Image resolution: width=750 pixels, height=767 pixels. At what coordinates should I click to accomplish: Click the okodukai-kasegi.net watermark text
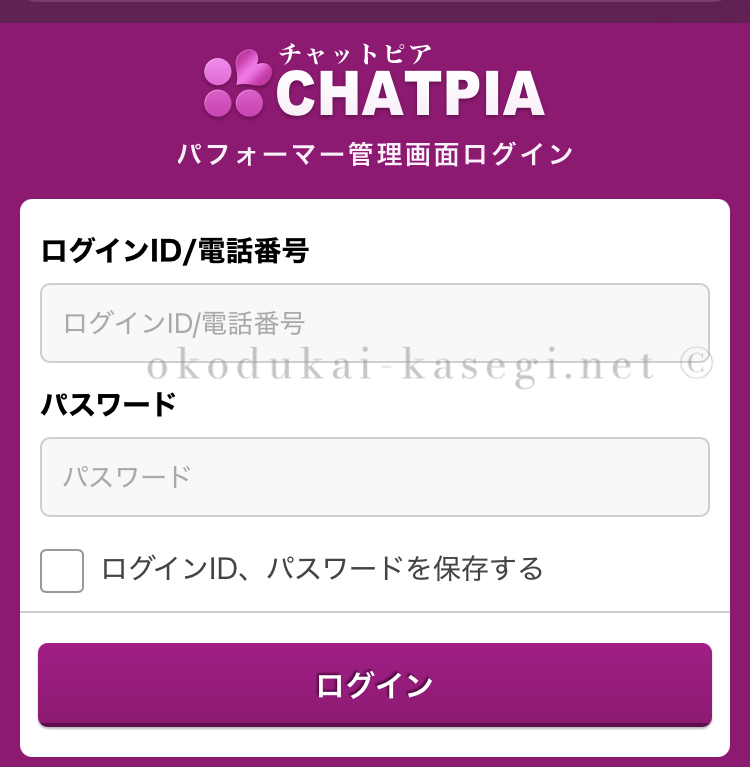[x=400, y=366]
